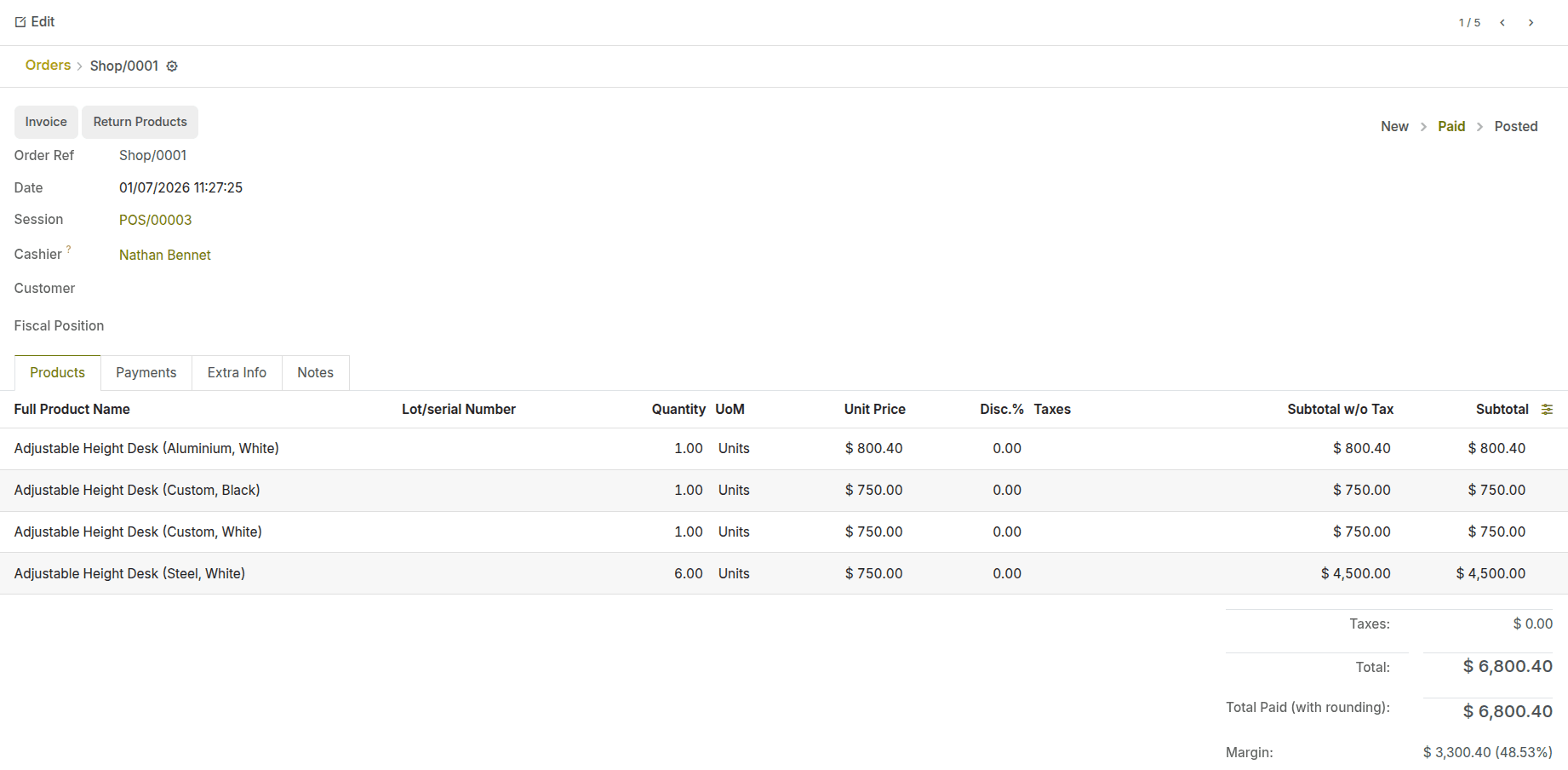1568x770 pixels.
Task: Set the order stage to Posted
Action: click(1516, 125)
